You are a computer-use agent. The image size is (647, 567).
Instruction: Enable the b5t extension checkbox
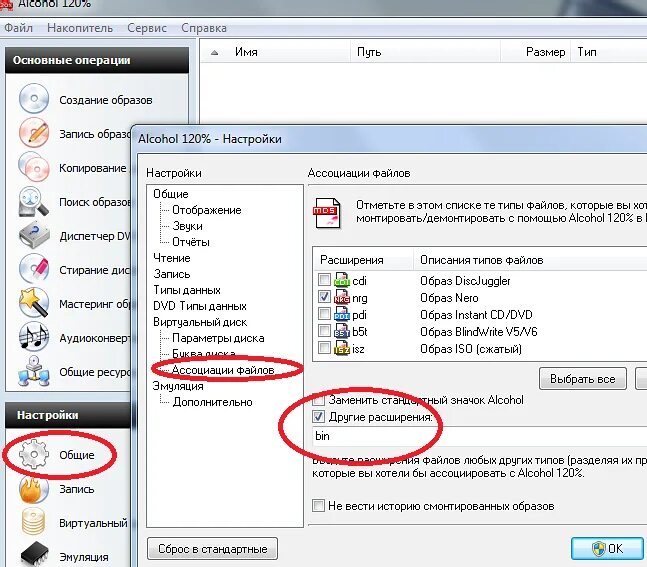click(324, 331)
